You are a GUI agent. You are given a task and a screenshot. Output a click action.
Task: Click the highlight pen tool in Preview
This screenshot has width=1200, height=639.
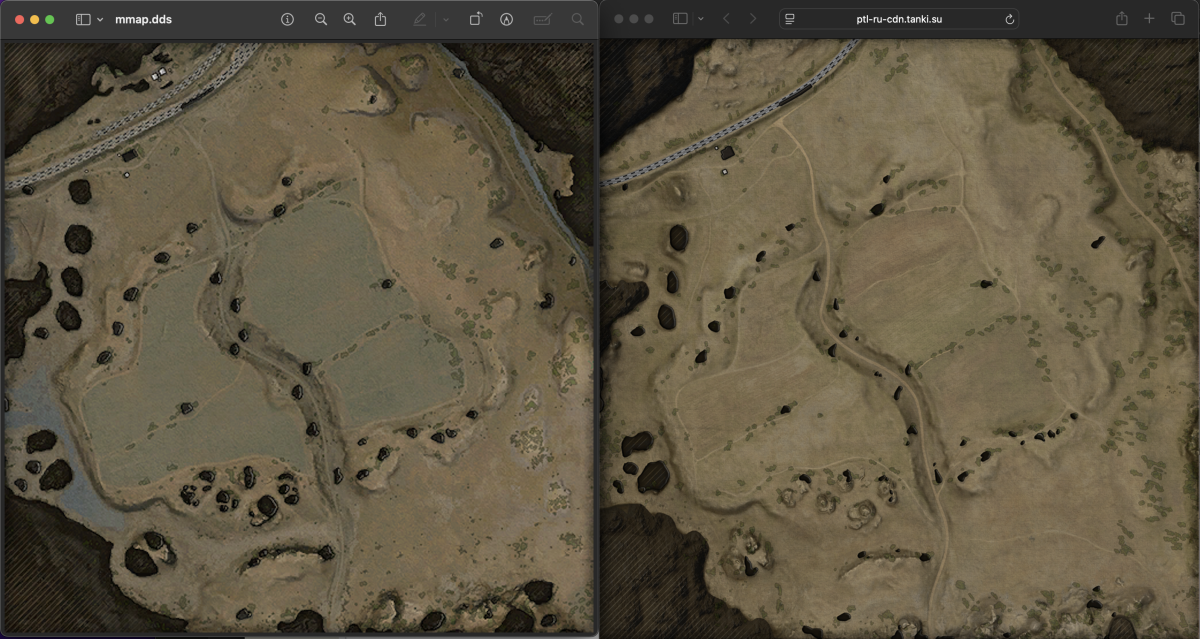[x=420, y=19]
